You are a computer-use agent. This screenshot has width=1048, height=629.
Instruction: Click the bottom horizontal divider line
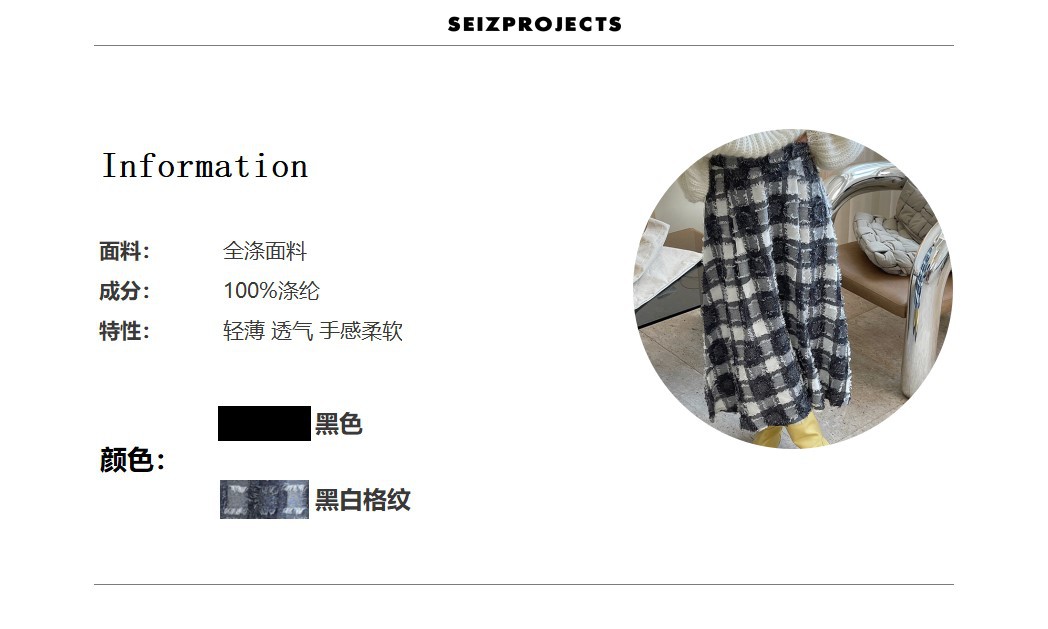tap(524, 584)
